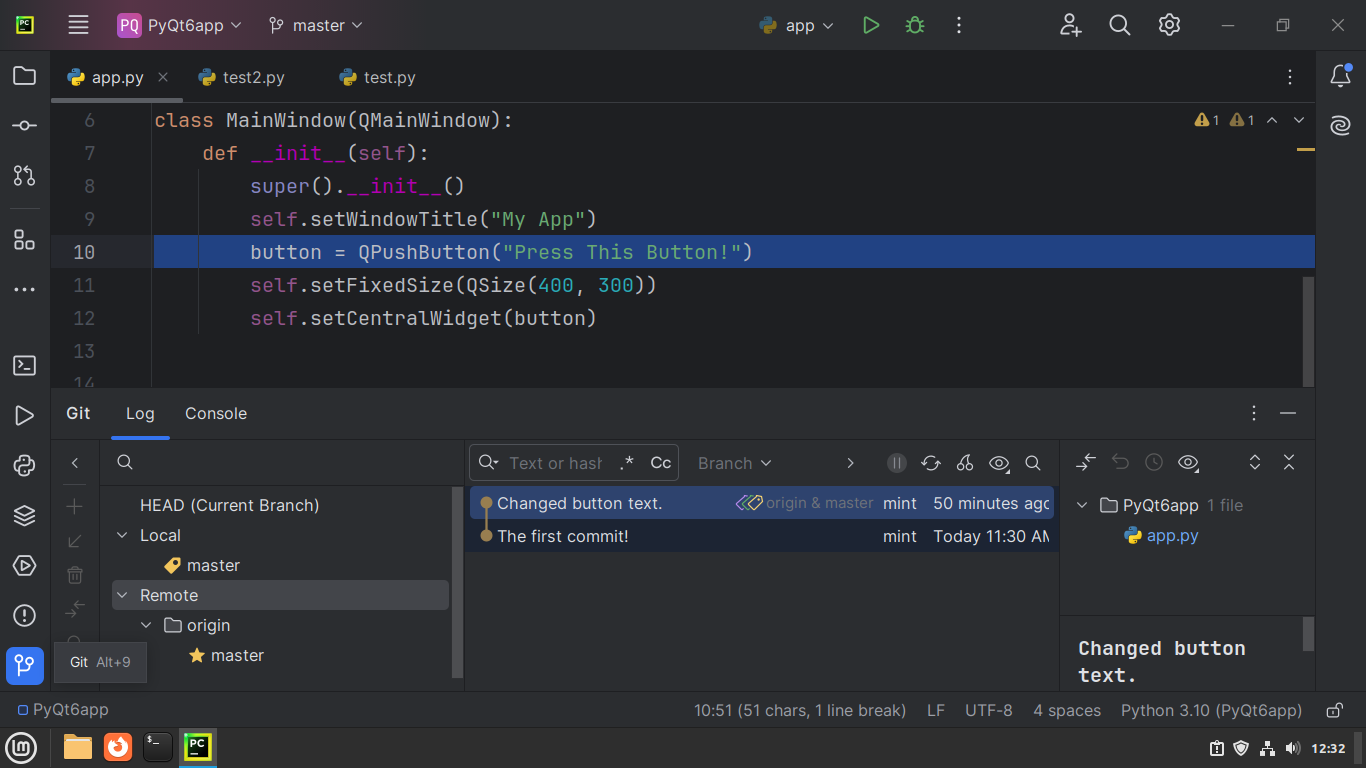
Task: Toggle match case Cc in log search
Action: (x=661, y=463)
